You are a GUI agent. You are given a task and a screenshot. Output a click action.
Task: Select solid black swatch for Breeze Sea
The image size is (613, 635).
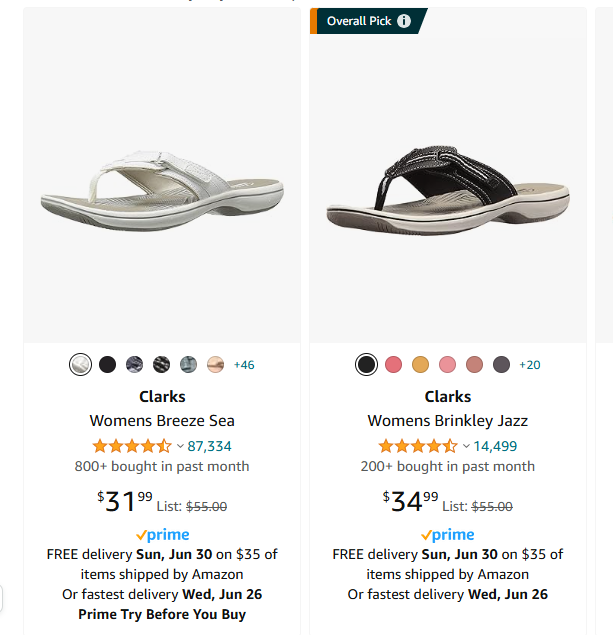pyautogui.click(x=107, y=364)
